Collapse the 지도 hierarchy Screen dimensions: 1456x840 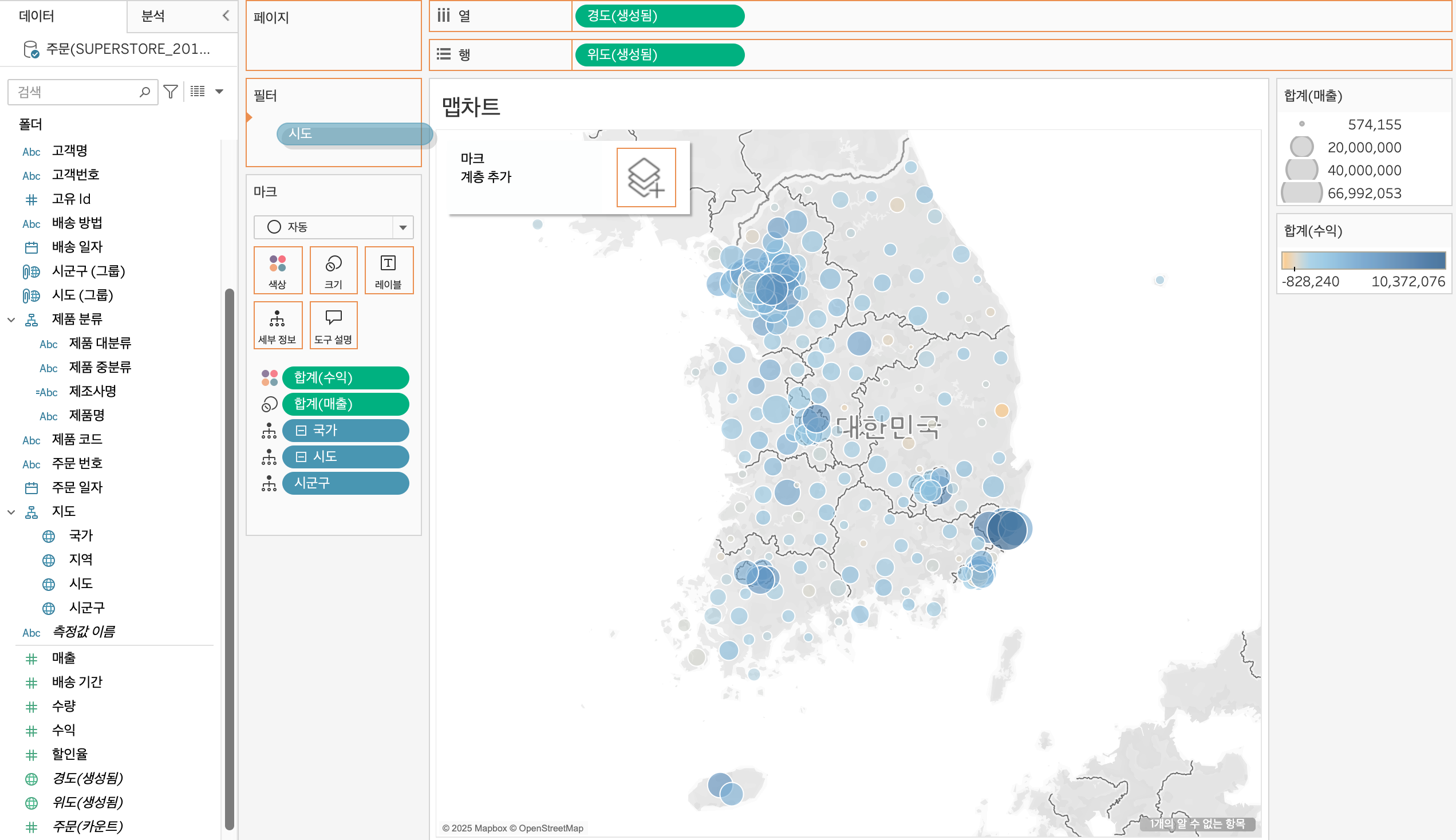point(11,512)
